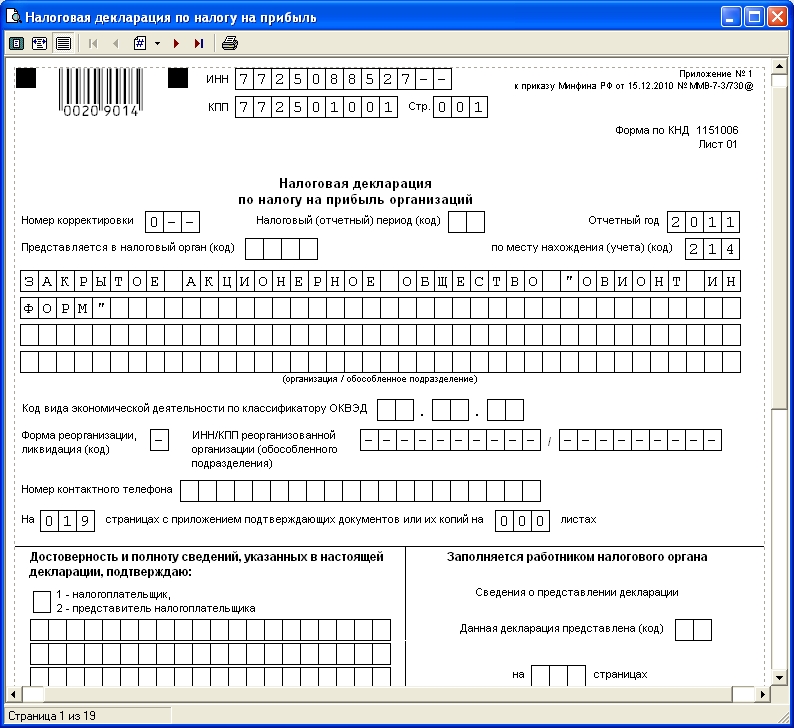Select the fit-to-page-width view icon
Image resolution: width=794 pixels, height=728 pixels.
40,44
